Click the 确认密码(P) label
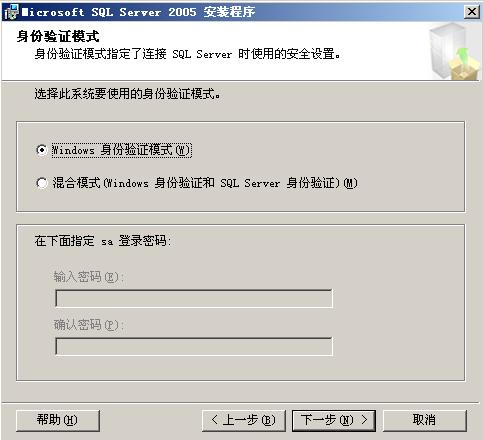The image size is (483, 440). (x=89, y=325)
